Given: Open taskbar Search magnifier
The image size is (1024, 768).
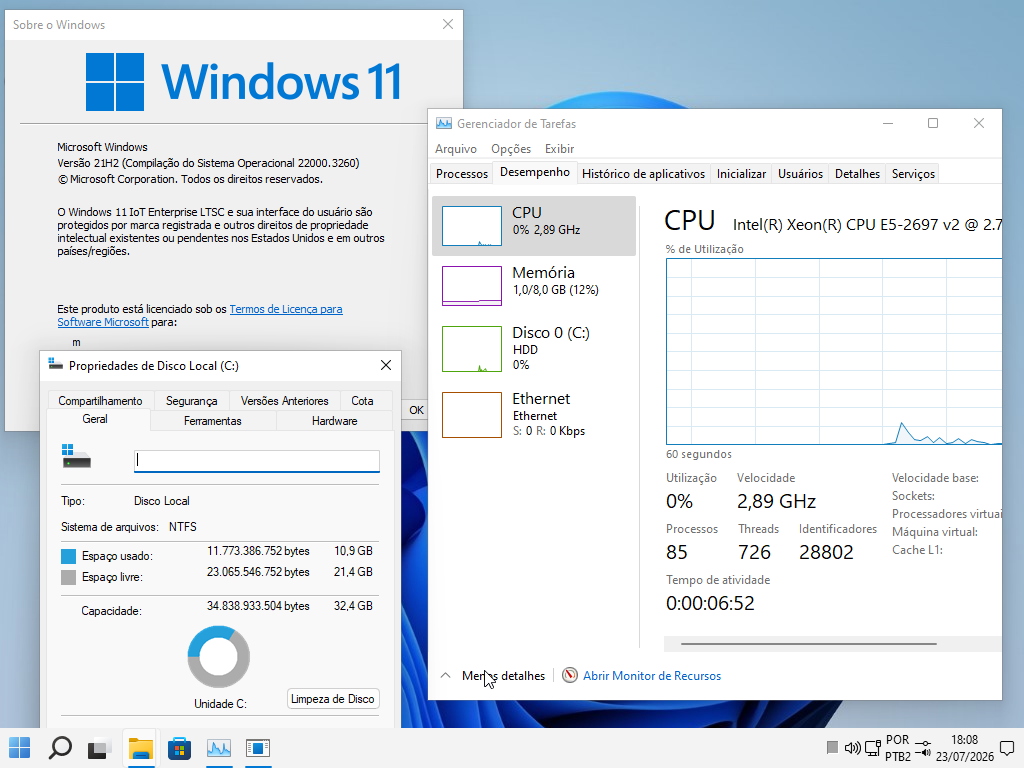Looking at the screenshot, I should [x=60, y=748].
